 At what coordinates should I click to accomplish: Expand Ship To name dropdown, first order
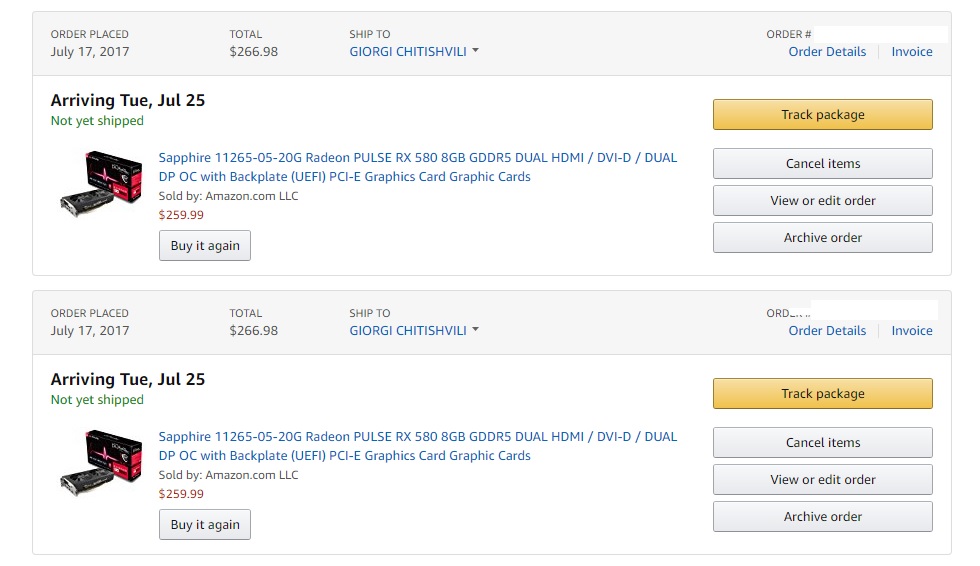tap(414, 52)
